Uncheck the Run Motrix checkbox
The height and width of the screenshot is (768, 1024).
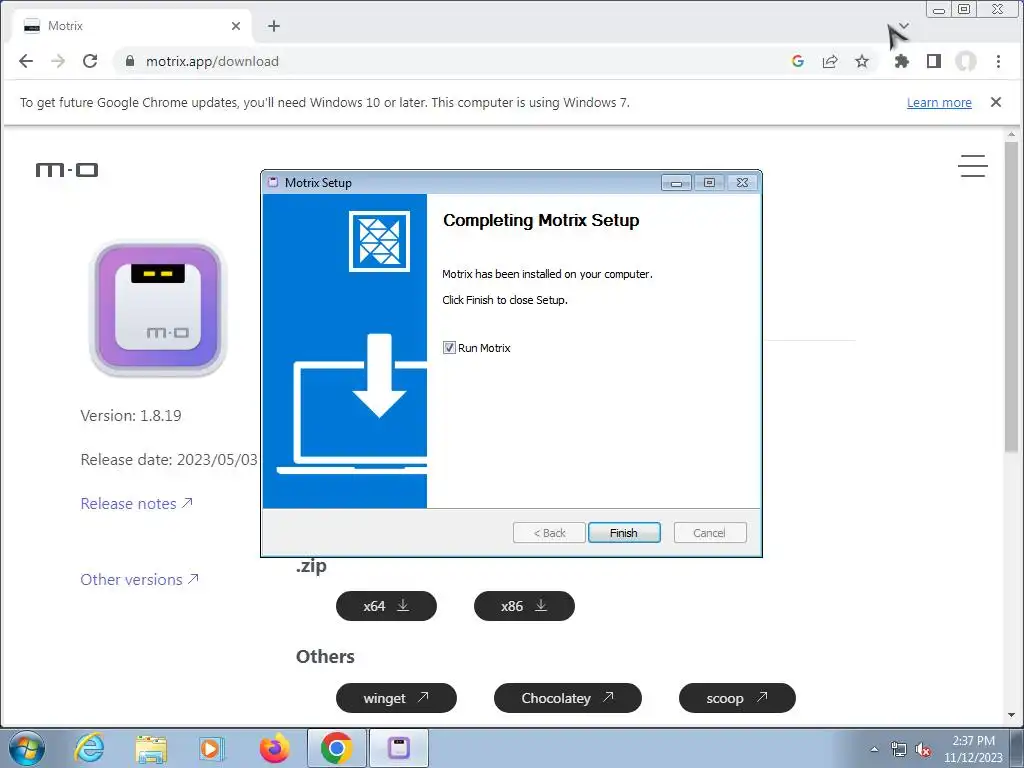point(449,347)
